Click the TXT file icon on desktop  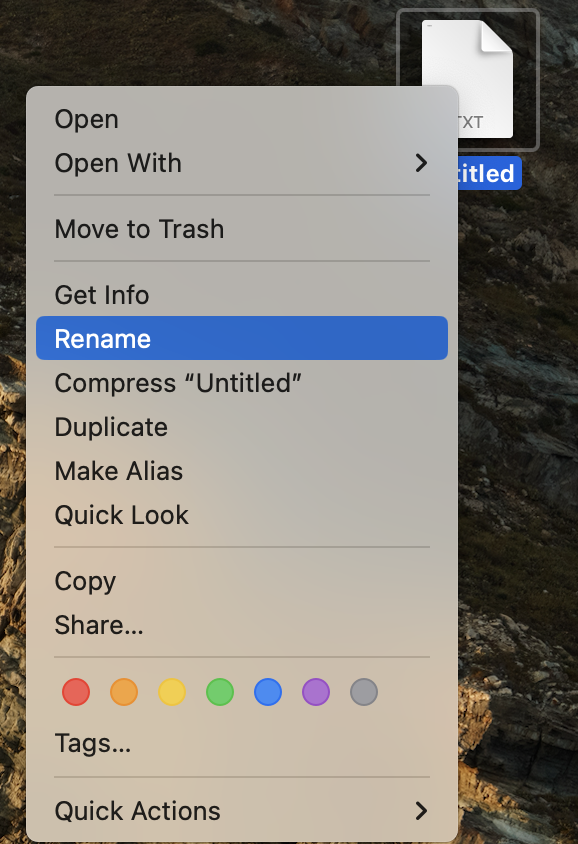pyautogui.click(x=467, y=79)
